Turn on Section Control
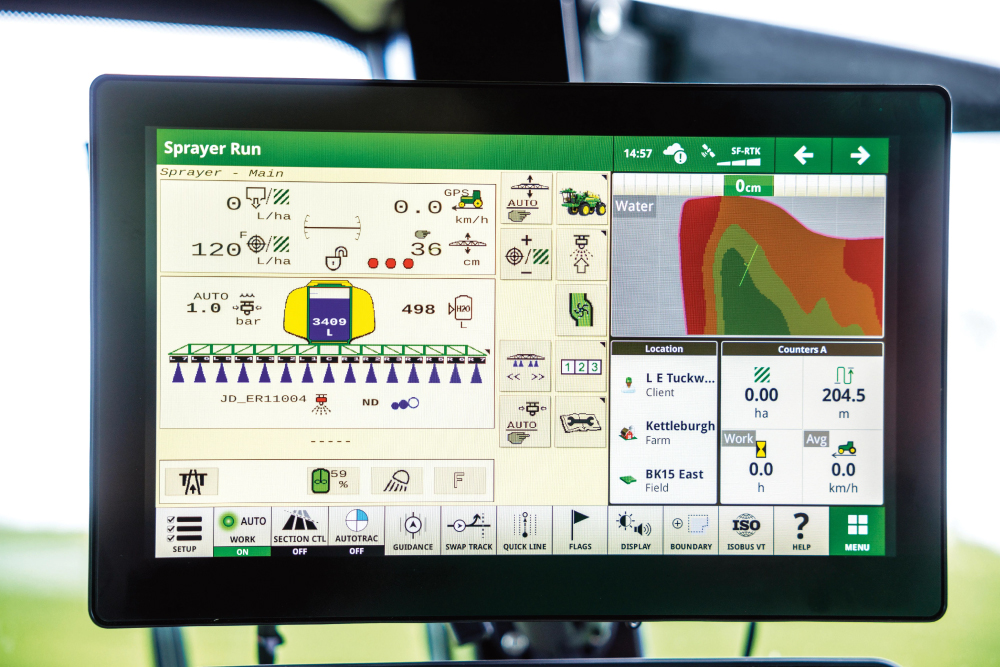This screenshot has height=667, width=1000. point(299,530)
